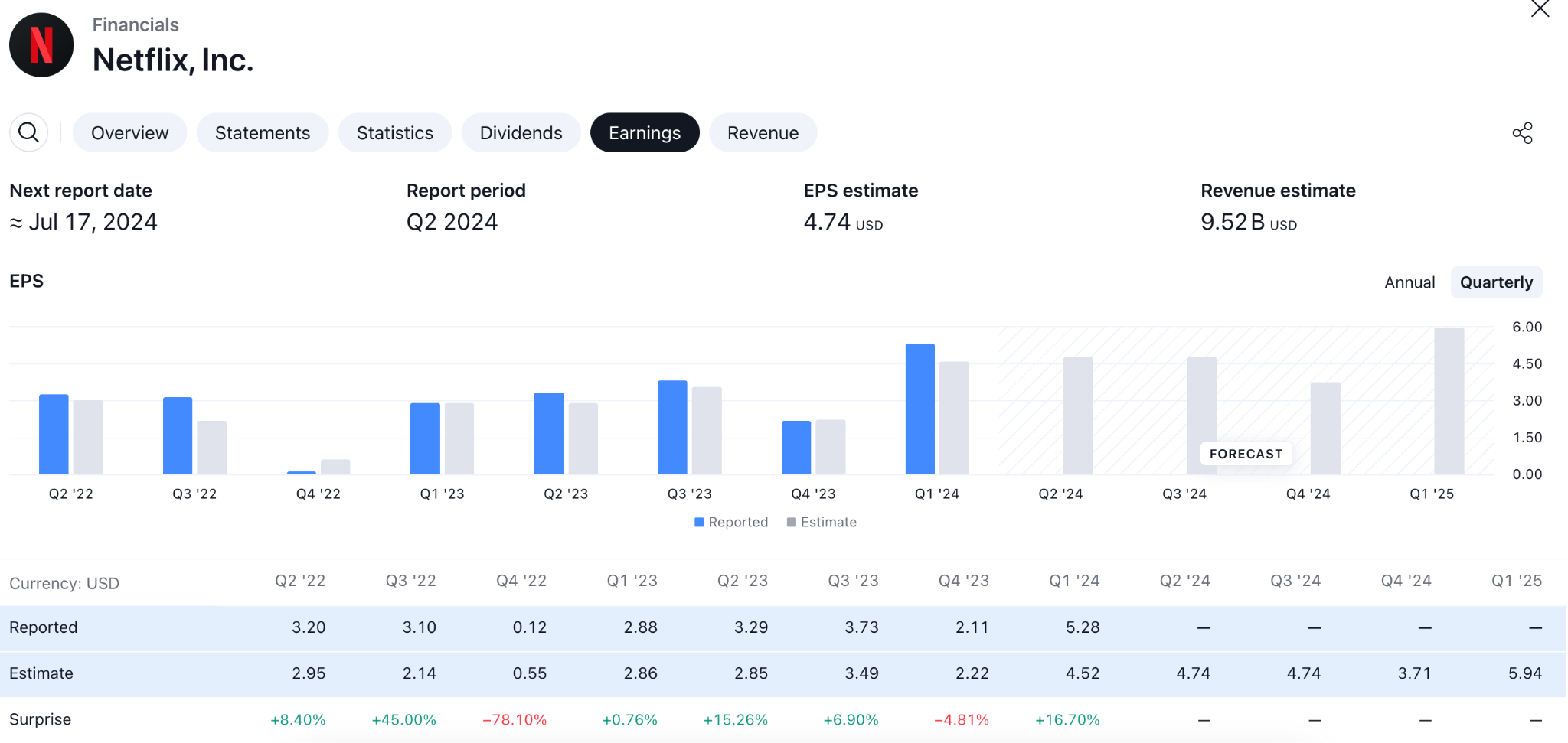
Task: Switch to the Statistics tab
Action: 395,132
